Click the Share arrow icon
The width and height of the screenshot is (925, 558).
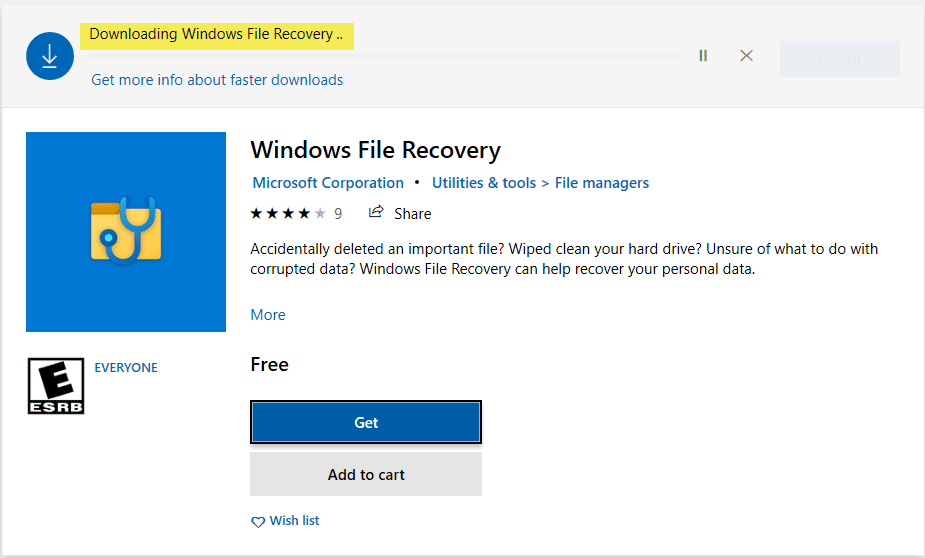point(377,212)
